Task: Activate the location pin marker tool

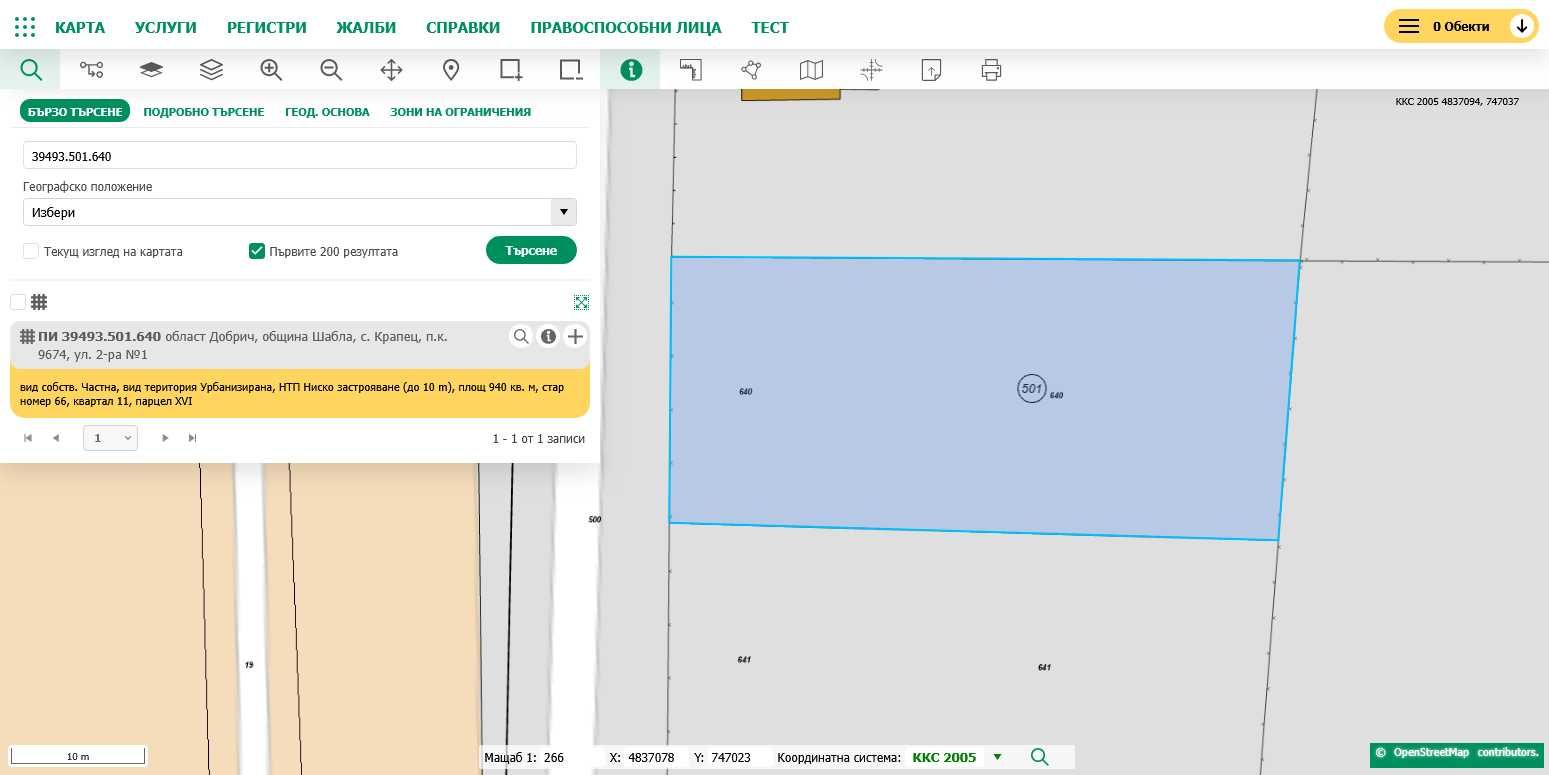Action: pyautogui.click(x=451, y=70)
